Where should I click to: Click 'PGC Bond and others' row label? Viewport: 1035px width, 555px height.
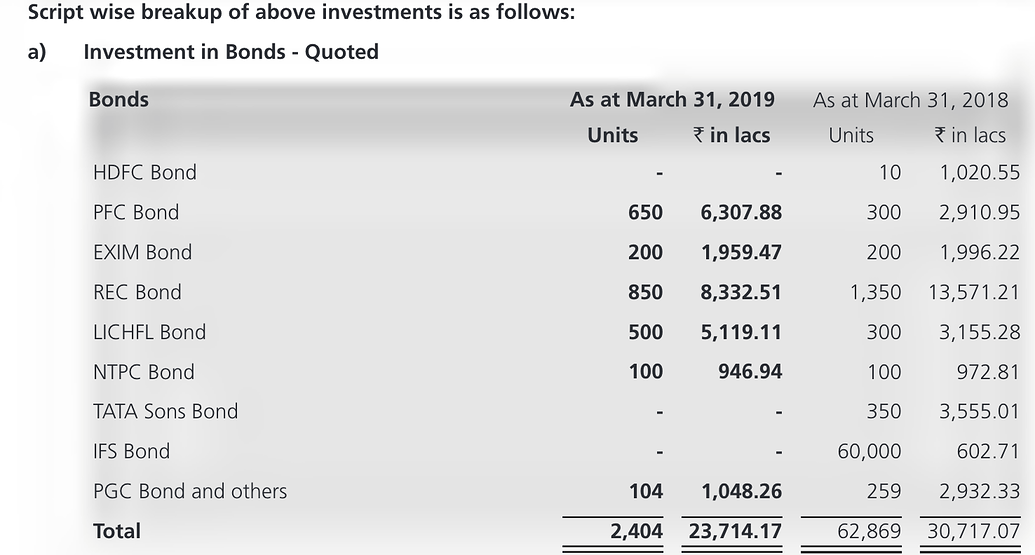click(x=189, y=491)
